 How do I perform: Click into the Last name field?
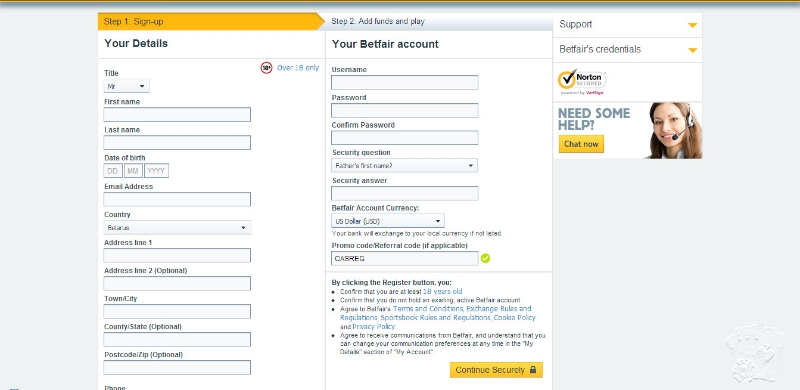click(x=177, y=142)
